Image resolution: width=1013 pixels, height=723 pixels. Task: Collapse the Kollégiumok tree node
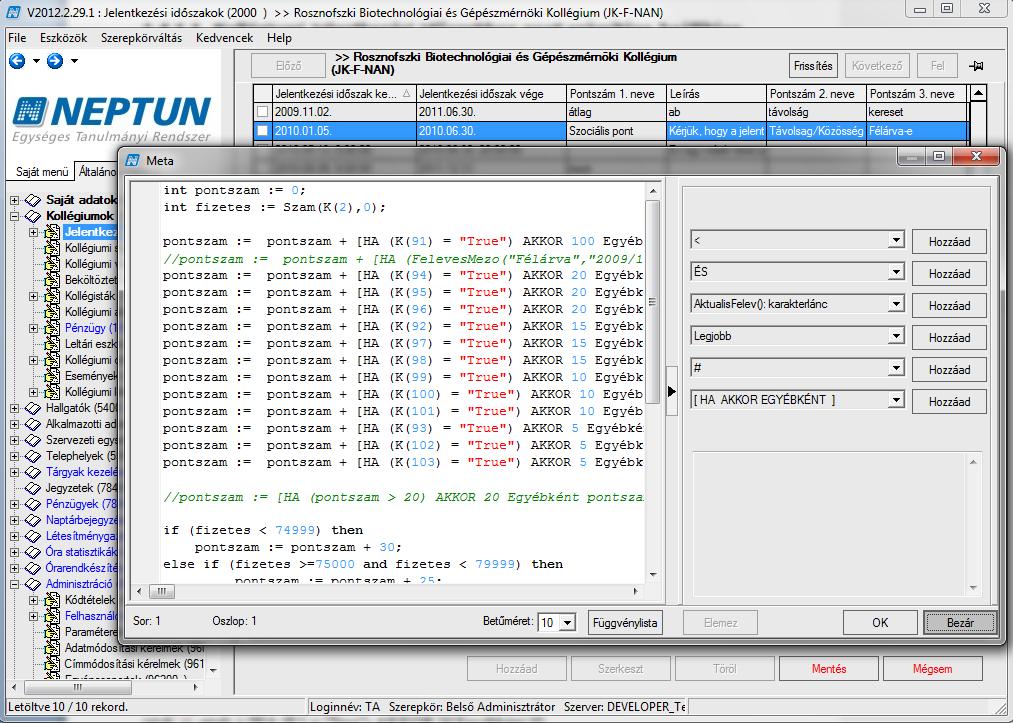tap(14, 216)
